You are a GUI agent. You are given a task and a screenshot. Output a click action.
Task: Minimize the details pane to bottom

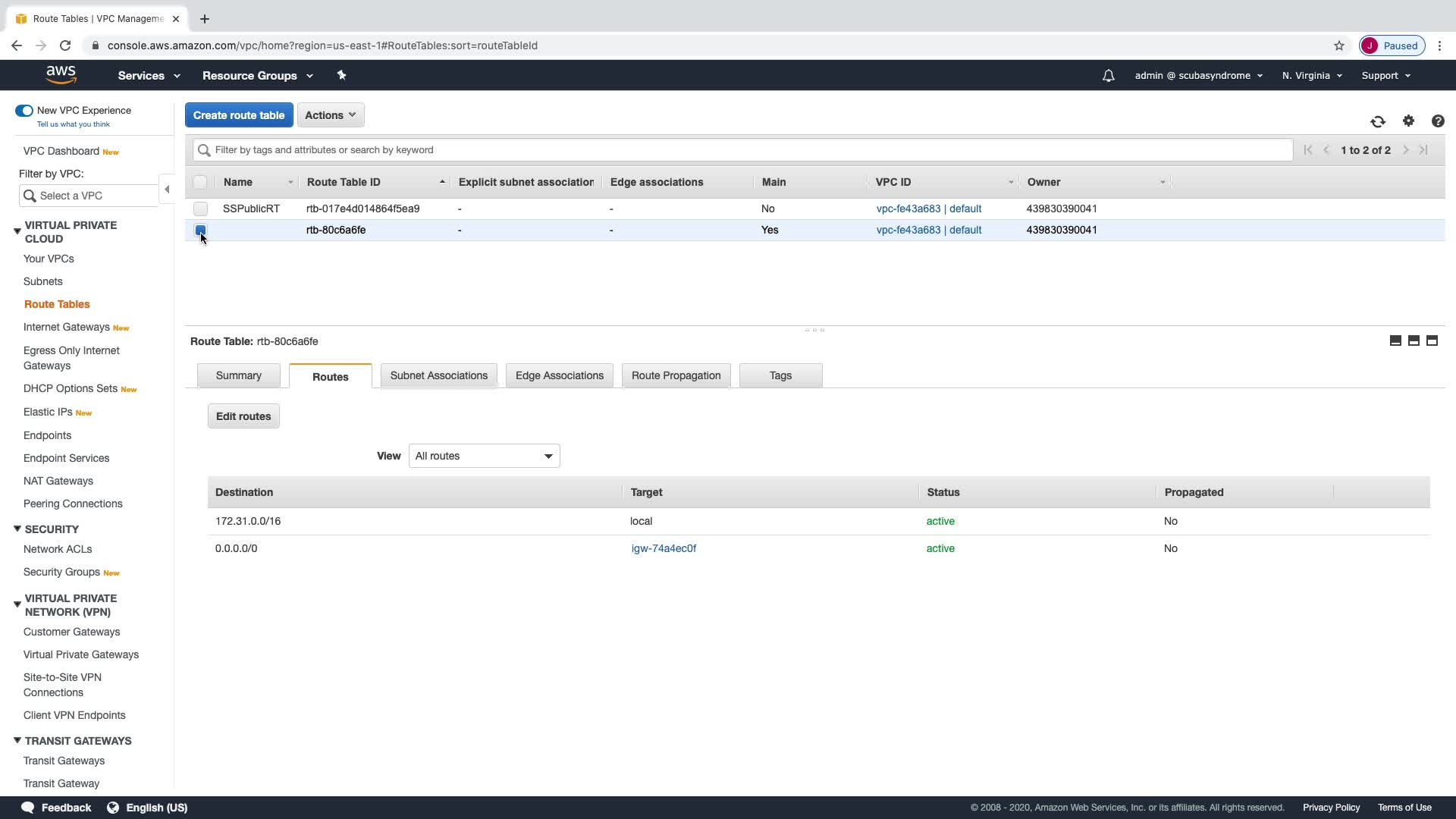[1395, 341]
